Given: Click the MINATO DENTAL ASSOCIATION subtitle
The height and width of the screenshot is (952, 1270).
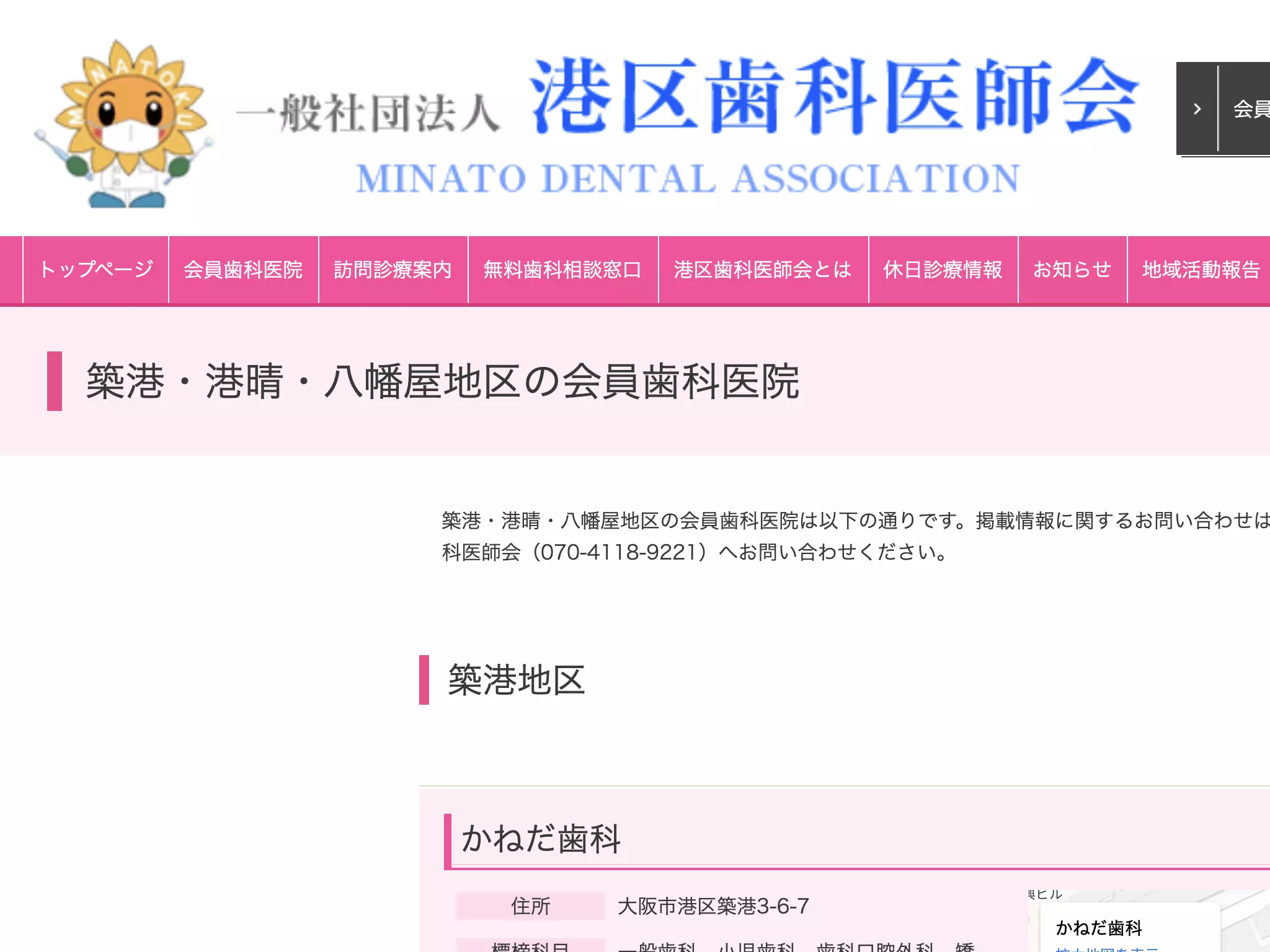Looking at the screenshot, I should [x=688, y=178].
